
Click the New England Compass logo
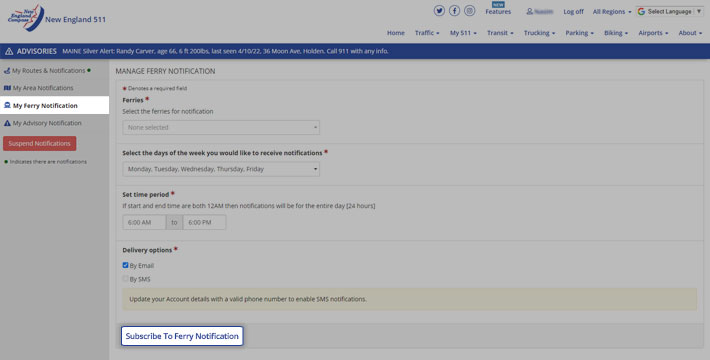26,18
